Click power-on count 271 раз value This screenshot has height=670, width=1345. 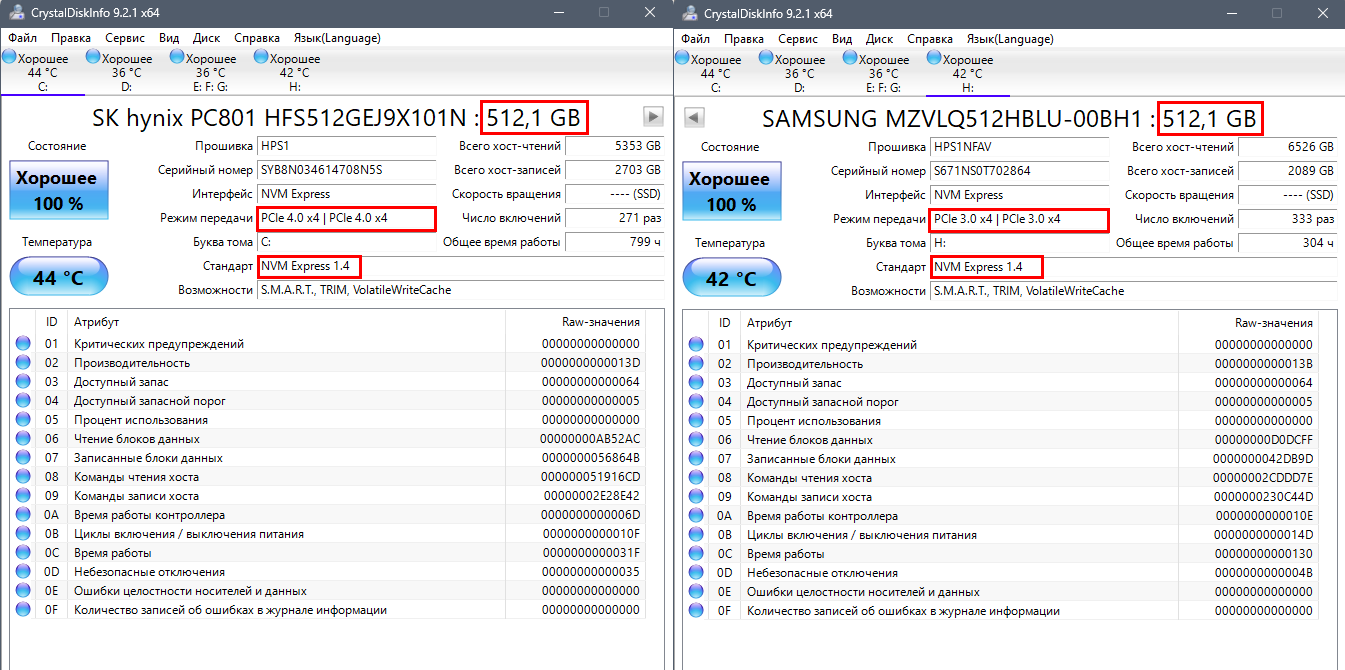[x=614, y=218]
